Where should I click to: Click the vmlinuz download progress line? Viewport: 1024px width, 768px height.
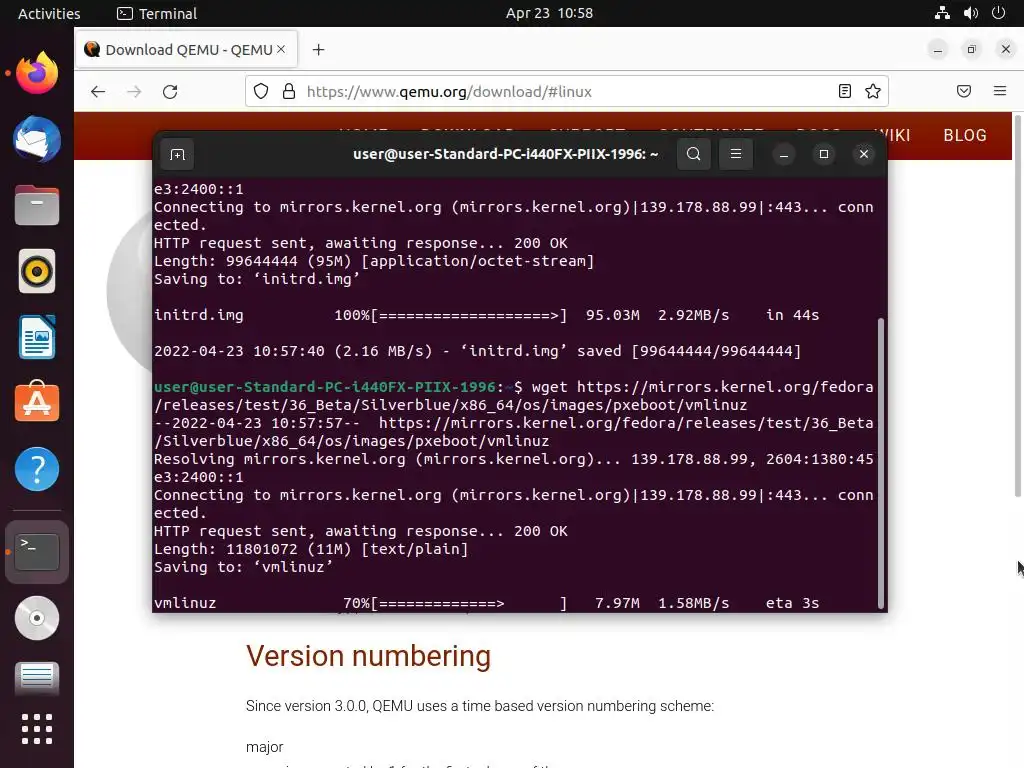click(x=486, y=603)
